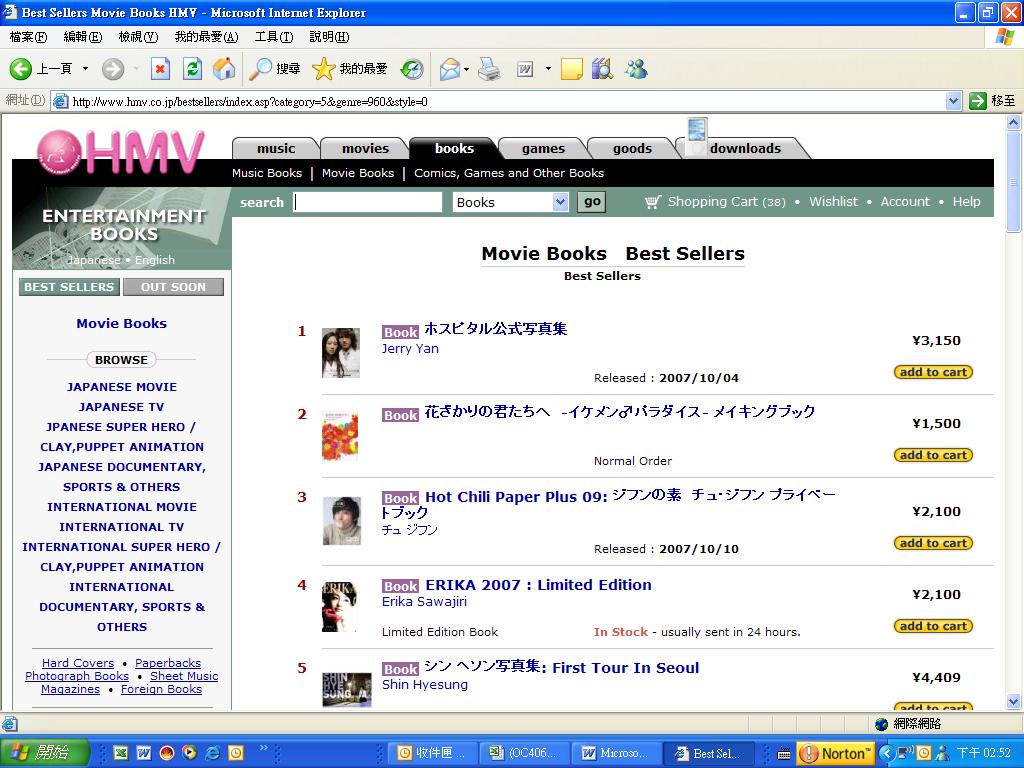Screen dimensions: 1024x768
Task: Open Excel from quick launch taskbar
Action: [121, 753]
